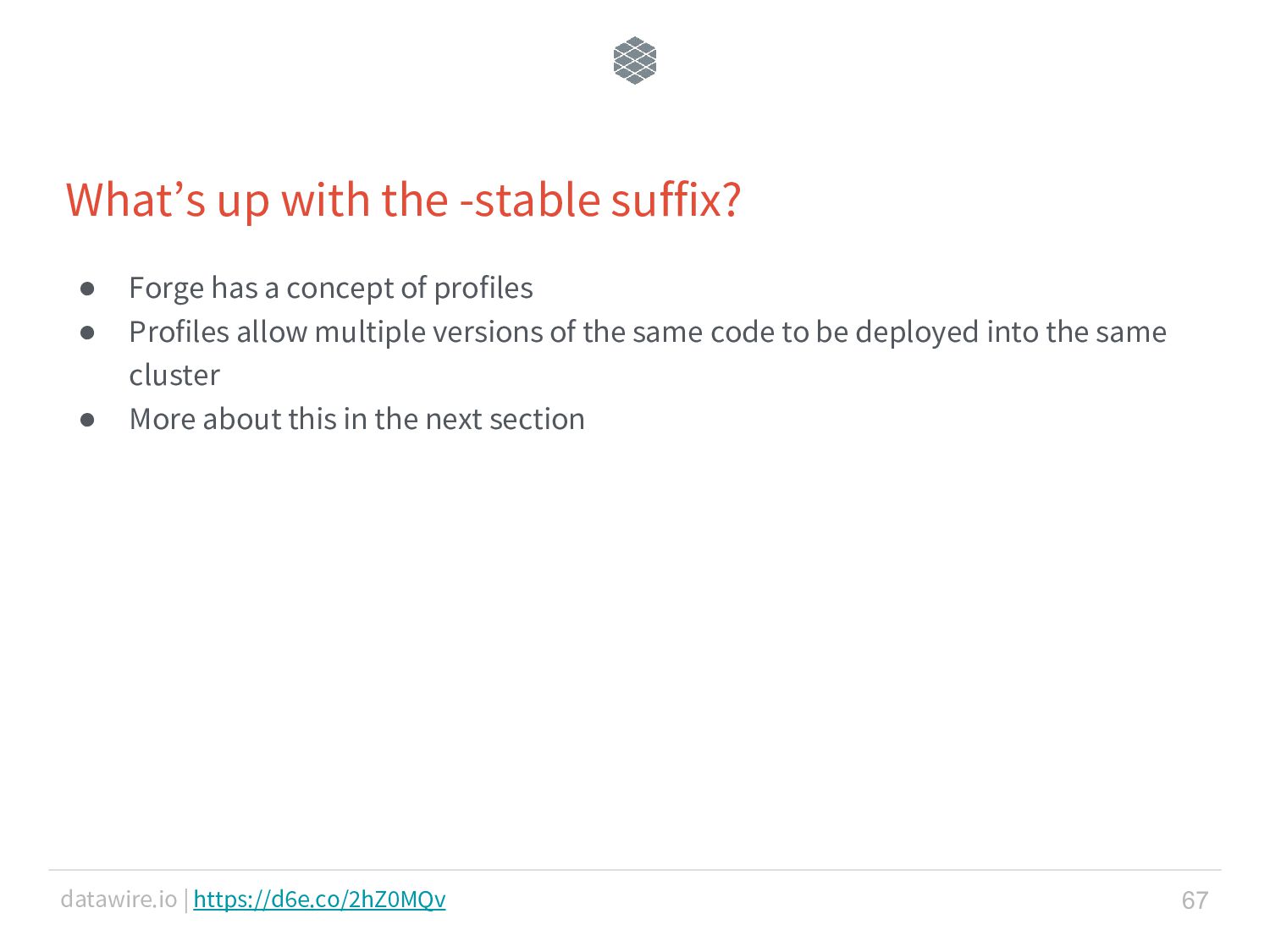This screenshot has height=952, width=1270.
Task: Click the bullet dot before Forge line
Action: (x=87, y=289)
